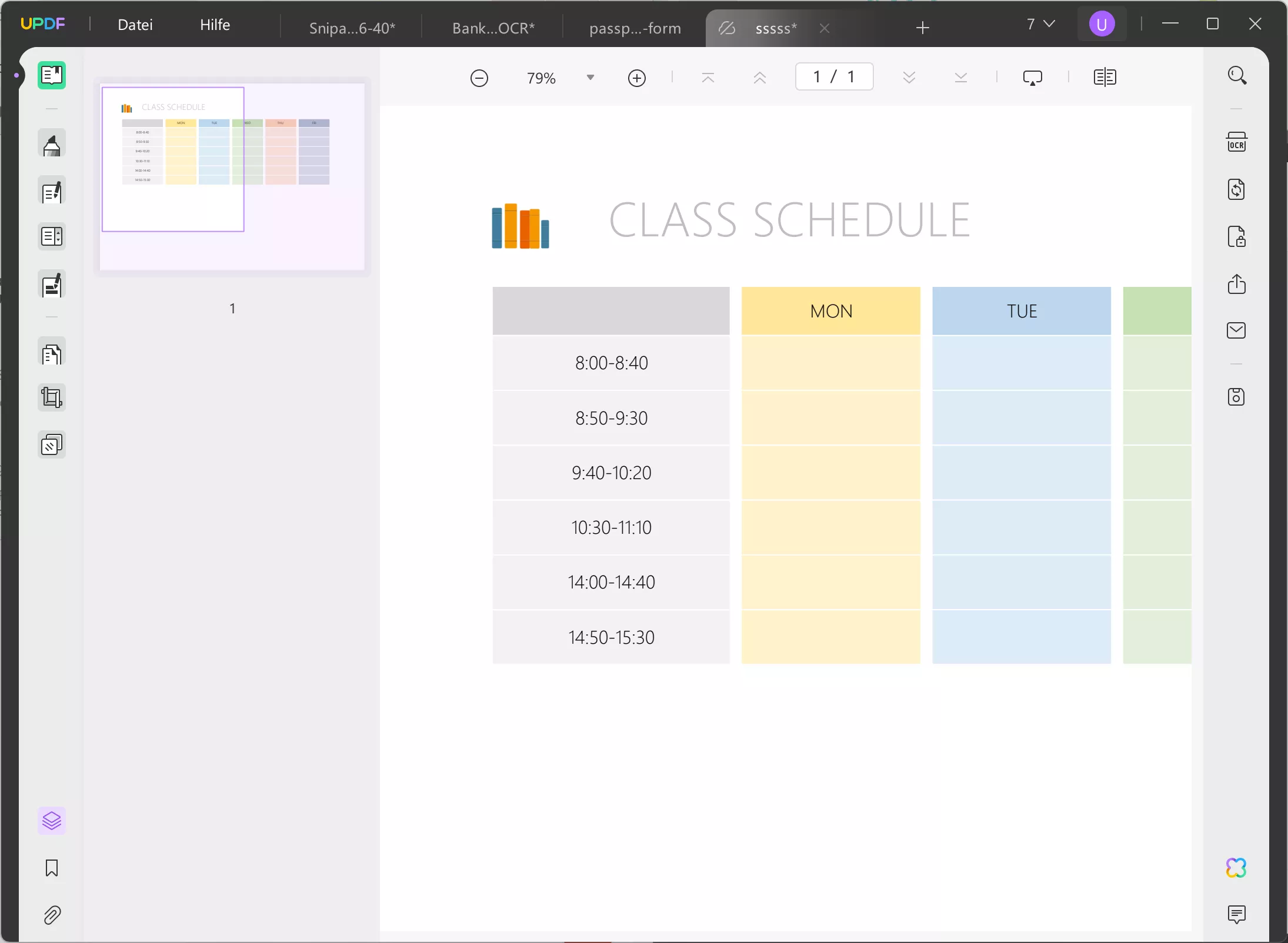Open the Protect PDF lock icon
Image resolution: width=1288 pixels, height=943 pixels.
pos(1236,237)
